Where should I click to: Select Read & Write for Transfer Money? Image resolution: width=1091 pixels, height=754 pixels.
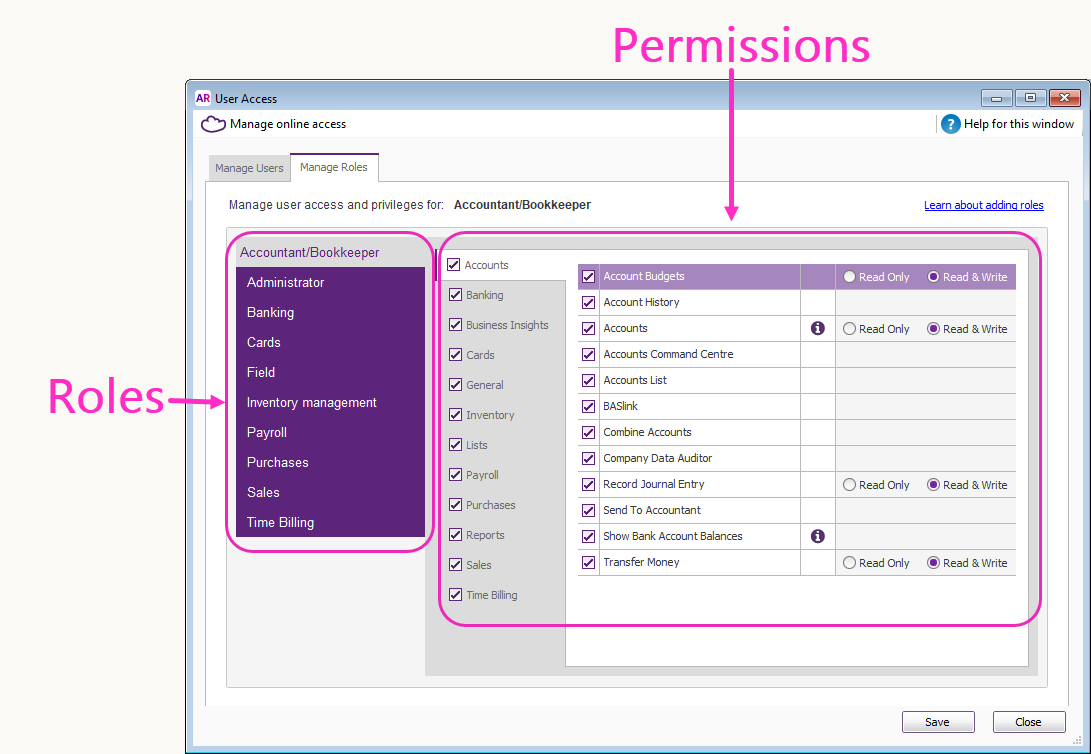tap(934, 563)
